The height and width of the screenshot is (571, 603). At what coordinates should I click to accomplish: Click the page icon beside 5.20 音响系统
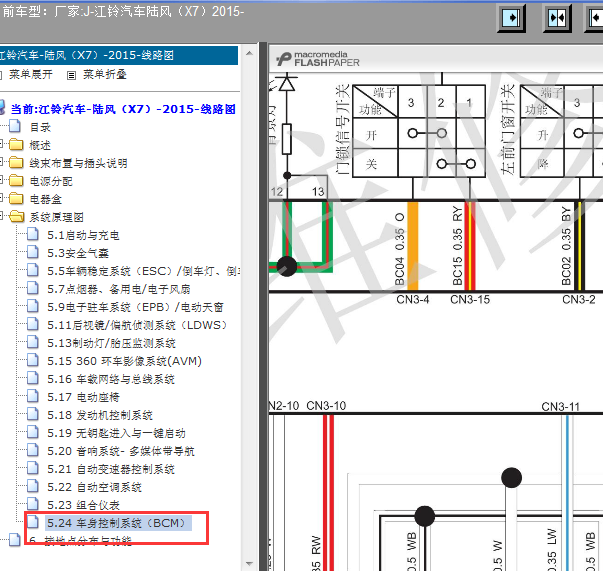point(33,449)
